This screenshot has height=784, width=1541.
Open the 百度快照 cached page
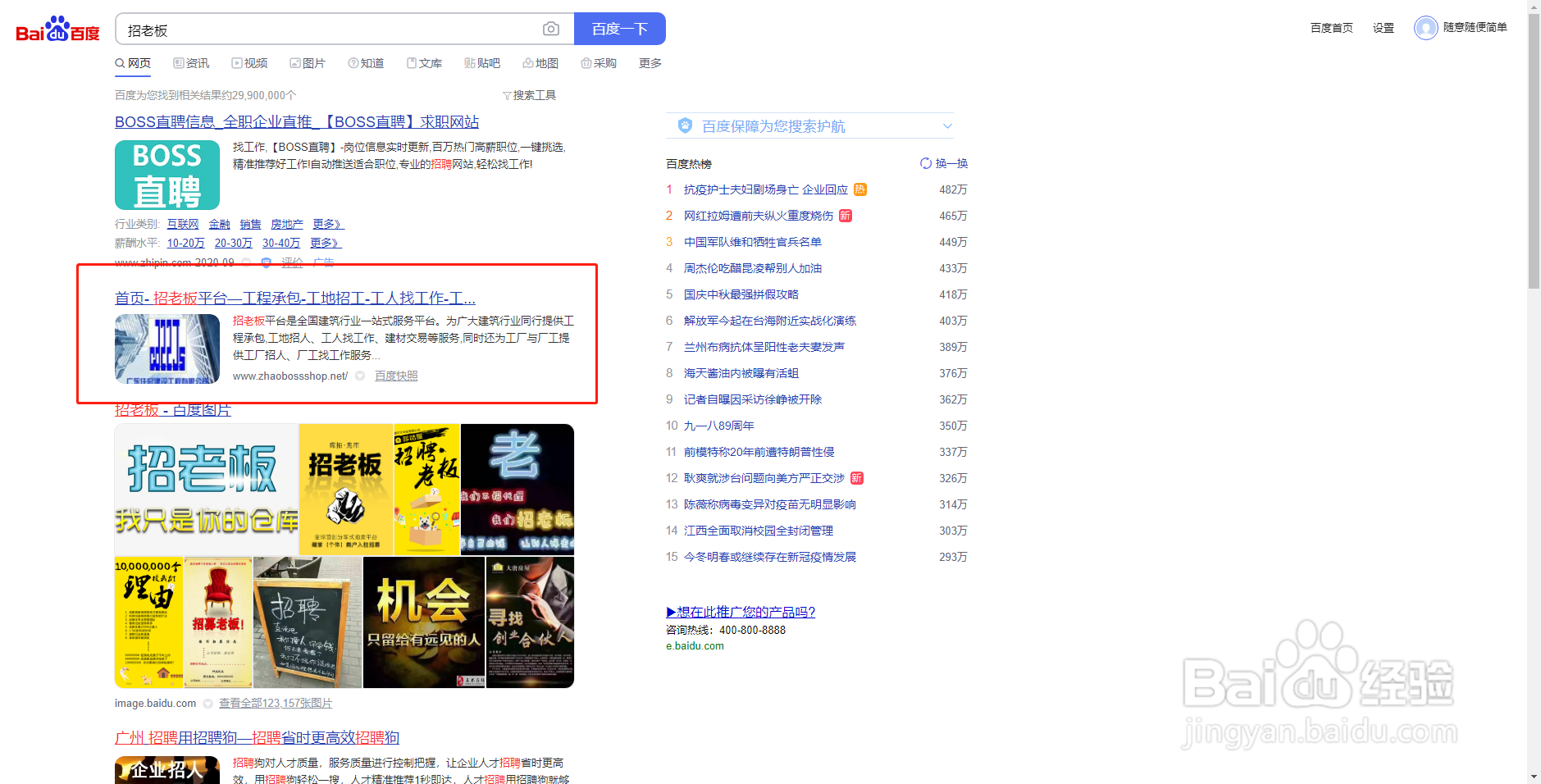coord(396,375)
